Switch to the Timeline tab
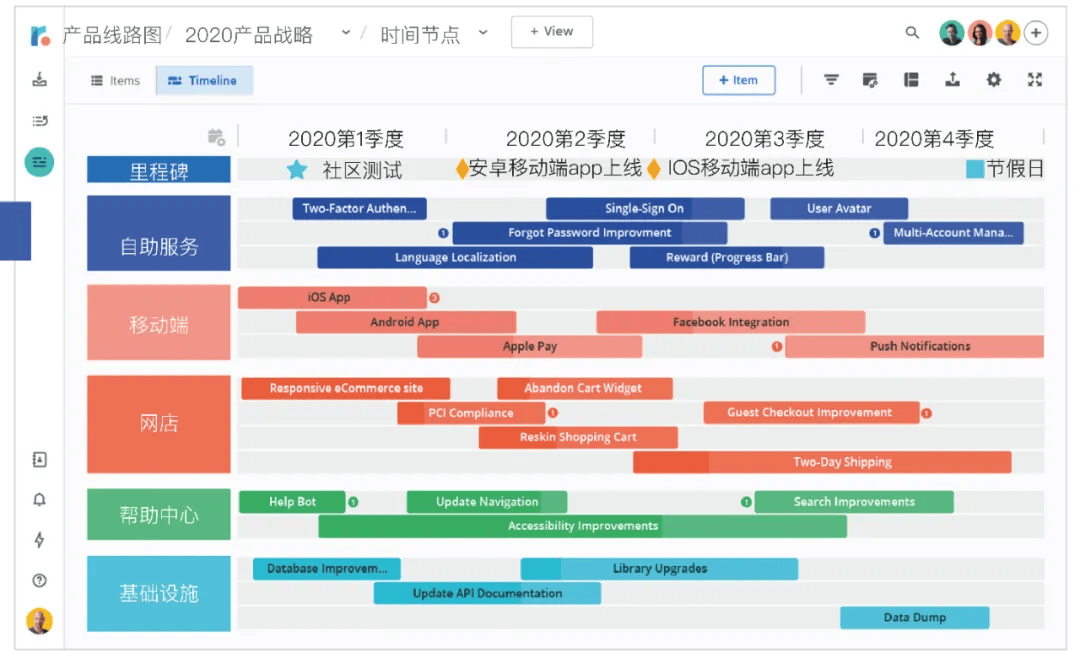1080x653 pixels. point(204,81)
